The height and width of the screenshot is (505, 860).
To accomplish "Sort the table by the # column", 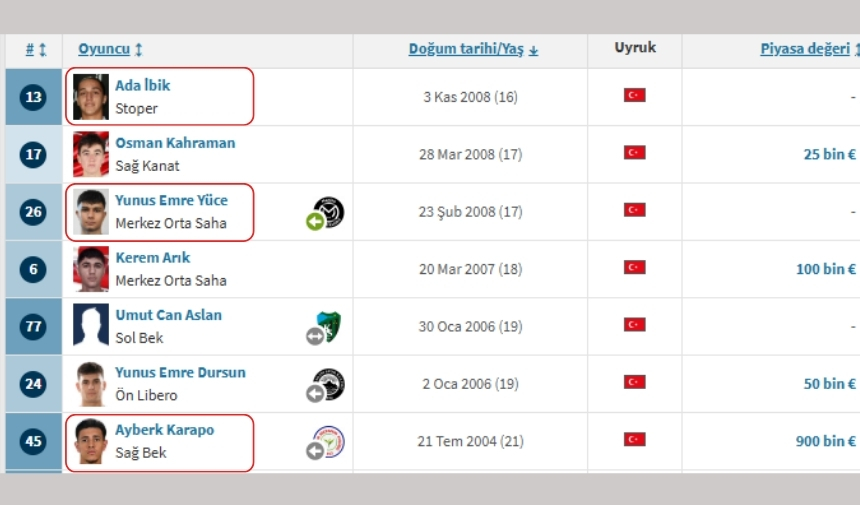I will [x=35, y=50].
